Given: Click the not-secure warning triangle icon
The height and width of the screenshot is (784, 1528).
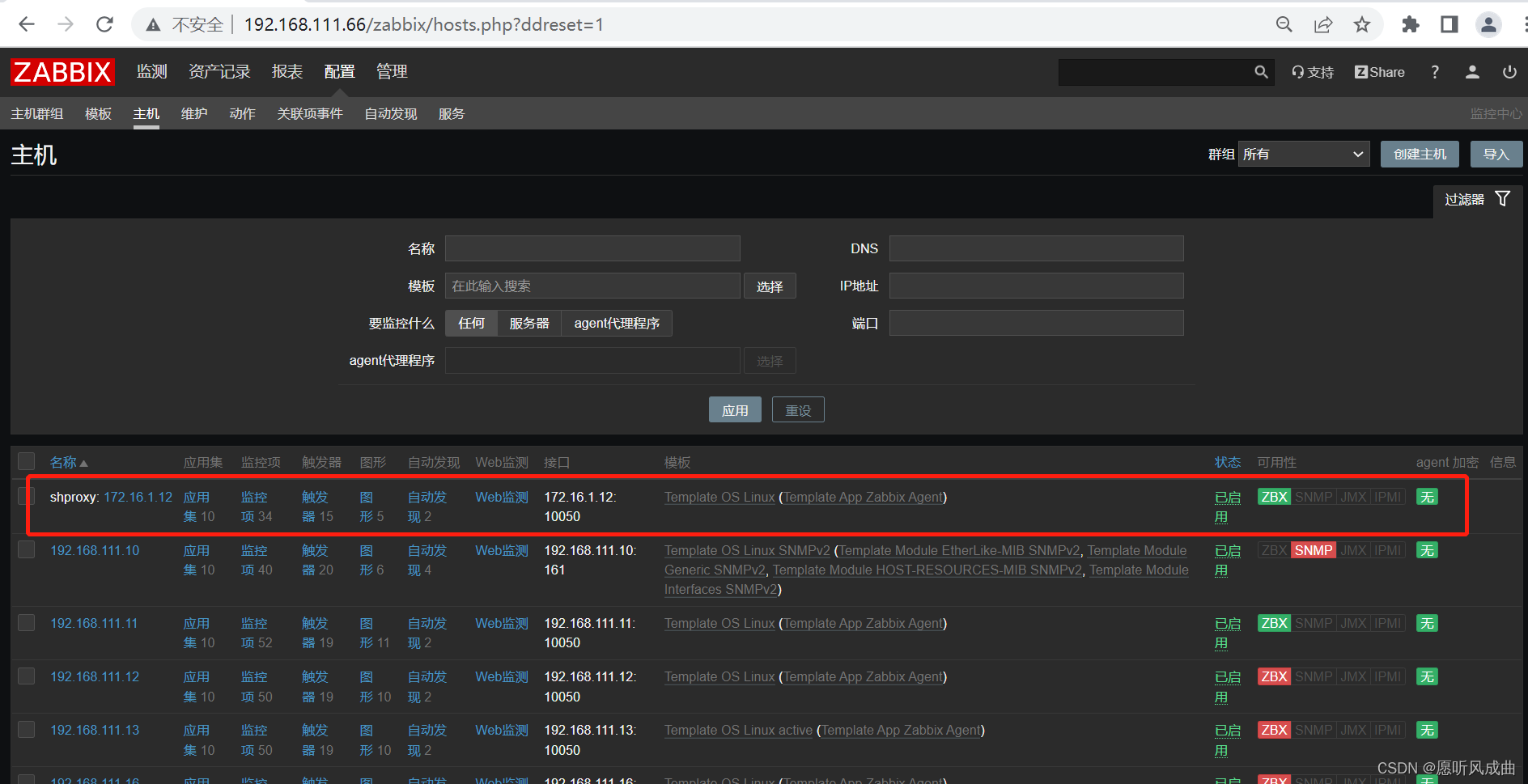Looking at the screenshot, I should [153, 25].
